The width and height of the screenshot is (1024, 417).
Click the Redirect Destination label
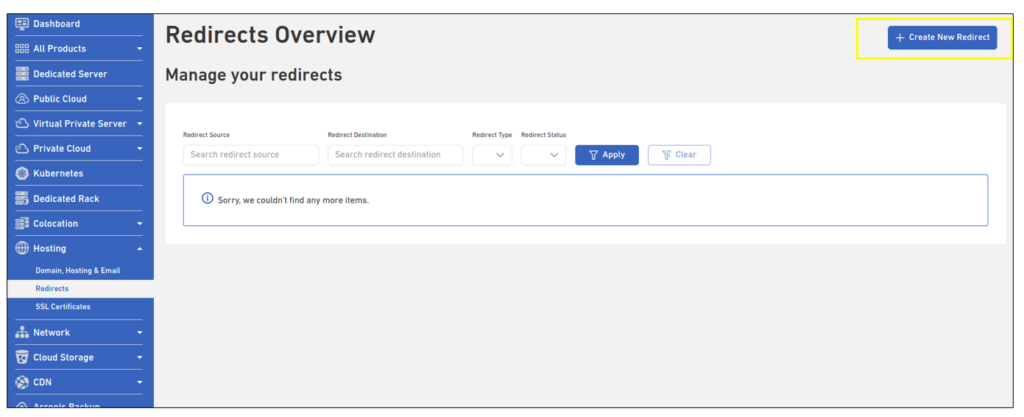point(357,135)
